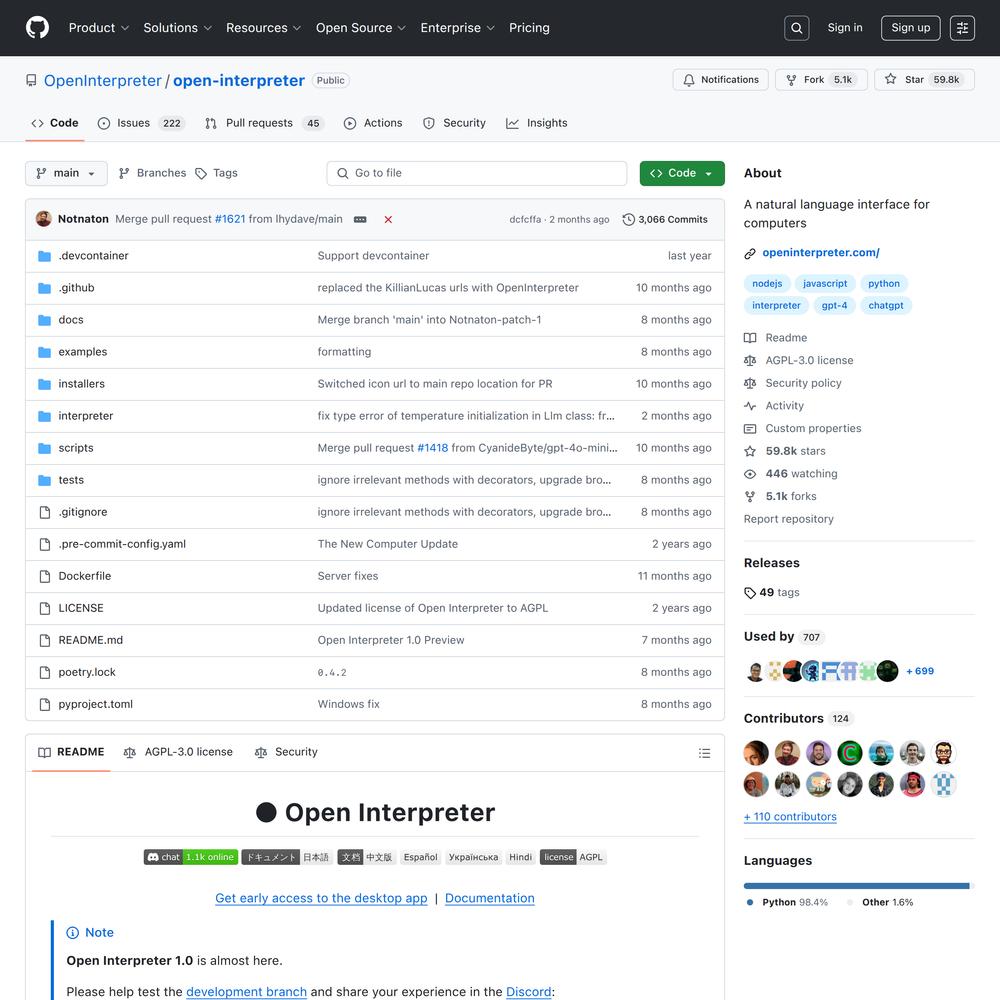Open Security policy in About sidebar
The width and height of the screenshot is (1000, 1000).
793,383
